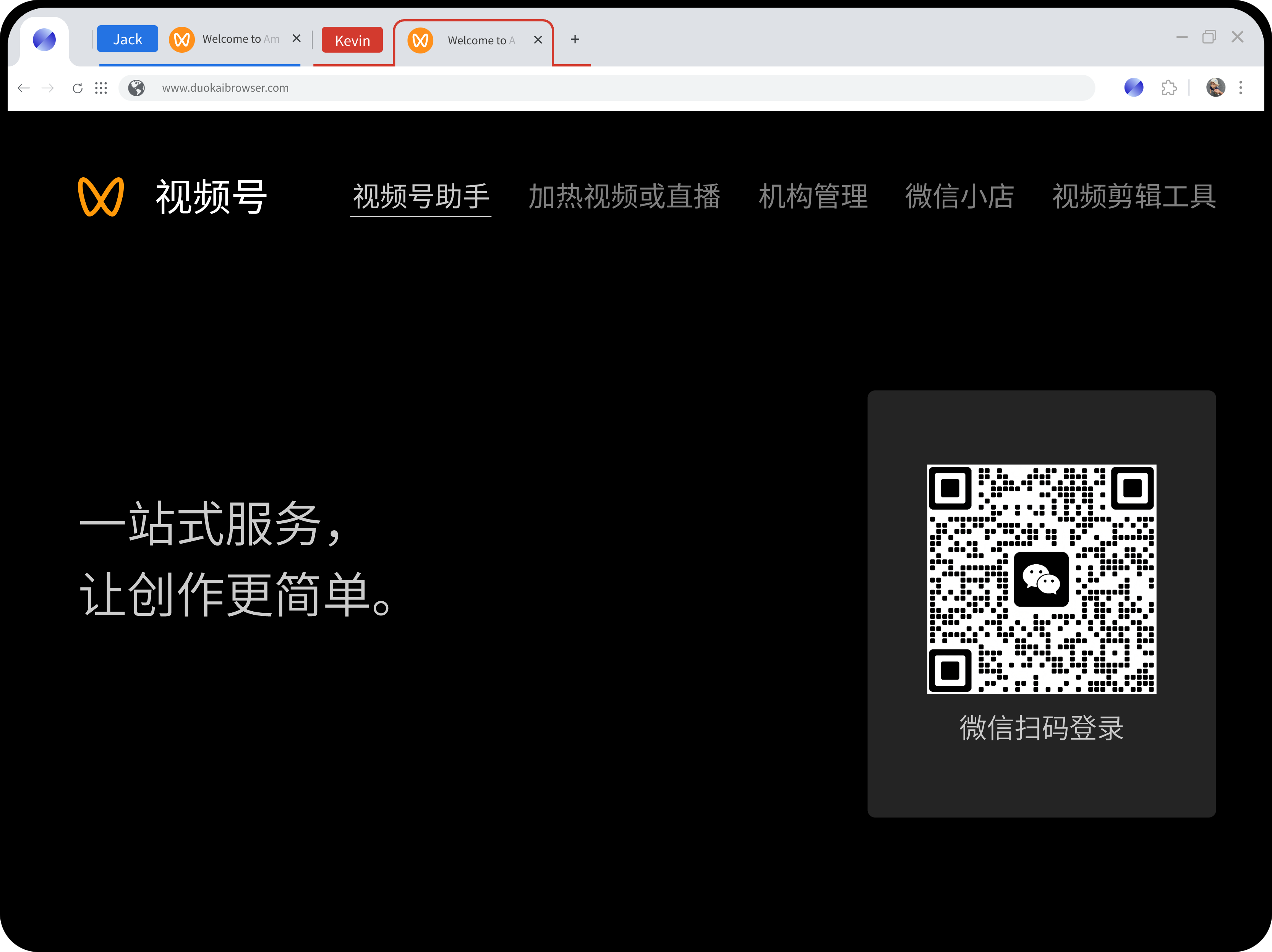
Task: Click the browser logo icon in tab strip
Action: click(x=44, y=40)
